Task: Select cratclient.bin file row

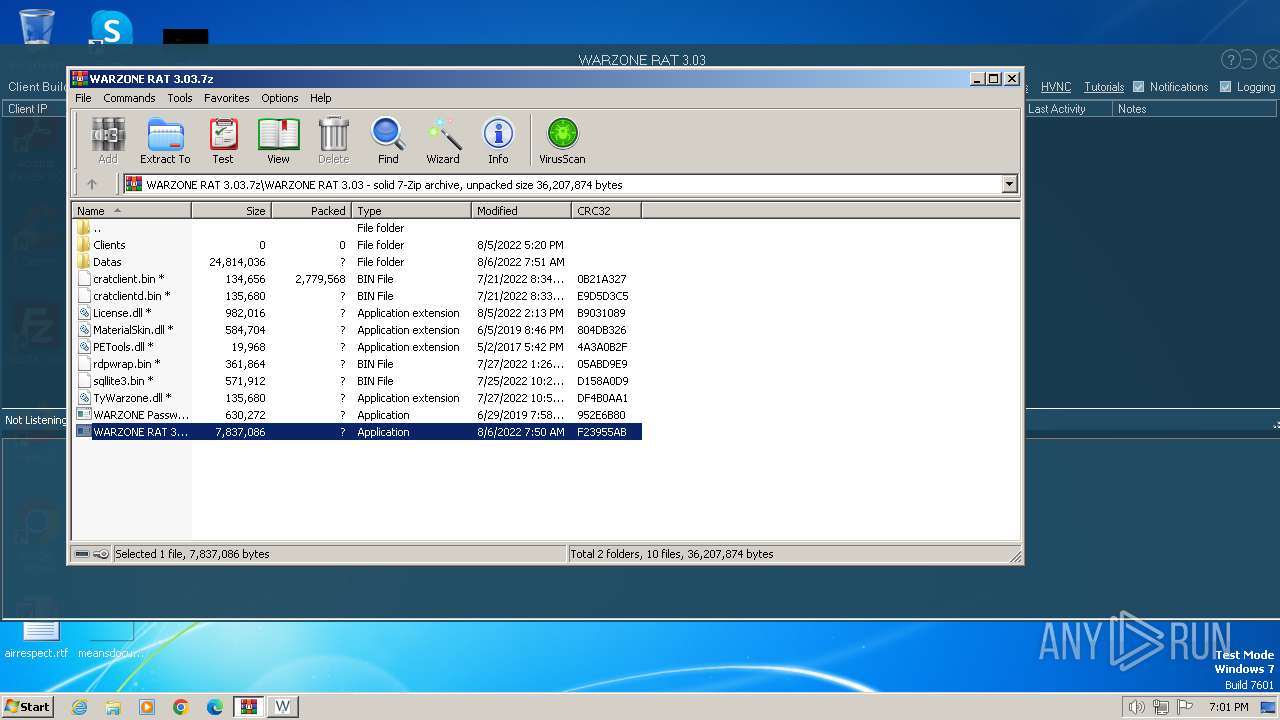Action: tap(358, 279)
